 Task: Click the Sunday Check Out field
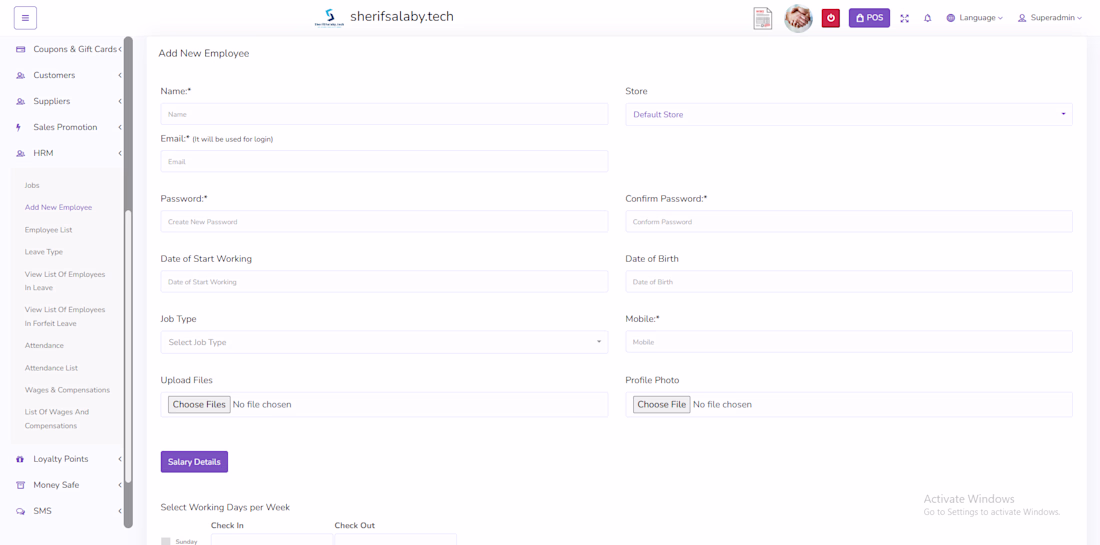click(396, 539)
